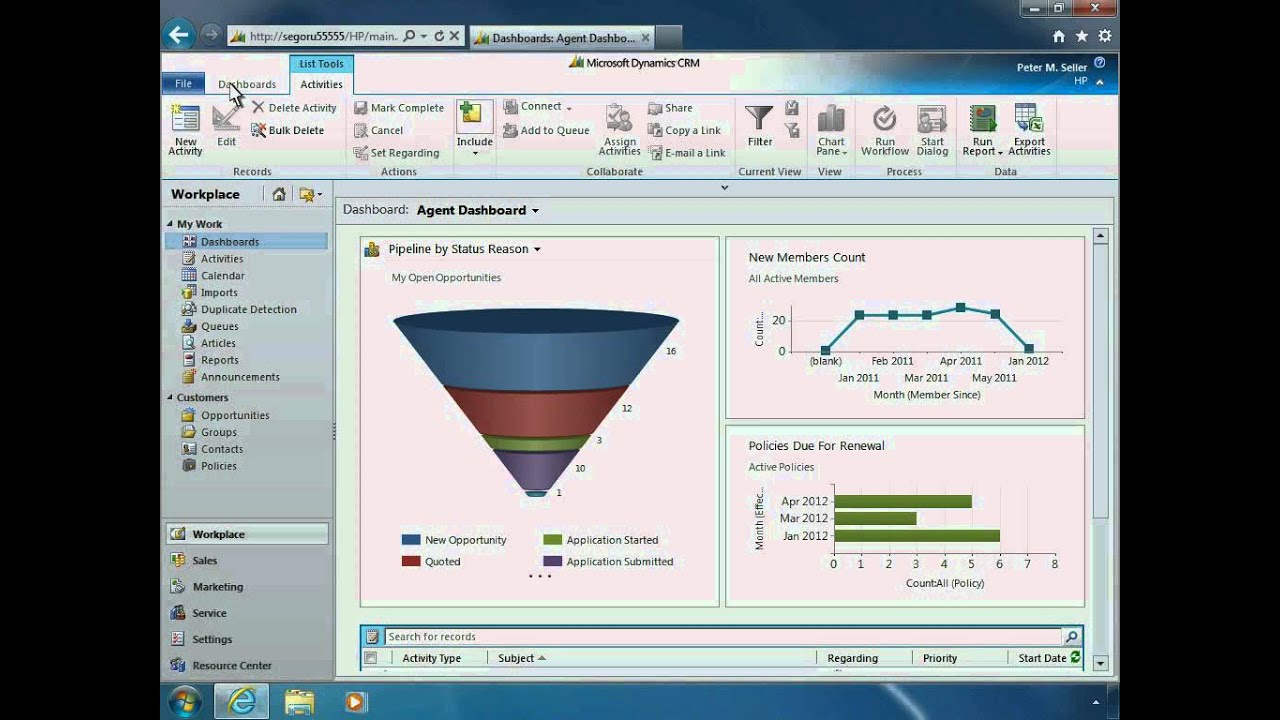This screenshot has width=1280, height=720.
Task: Click the New Activity ribbon button
Action: tap(185, 128)
